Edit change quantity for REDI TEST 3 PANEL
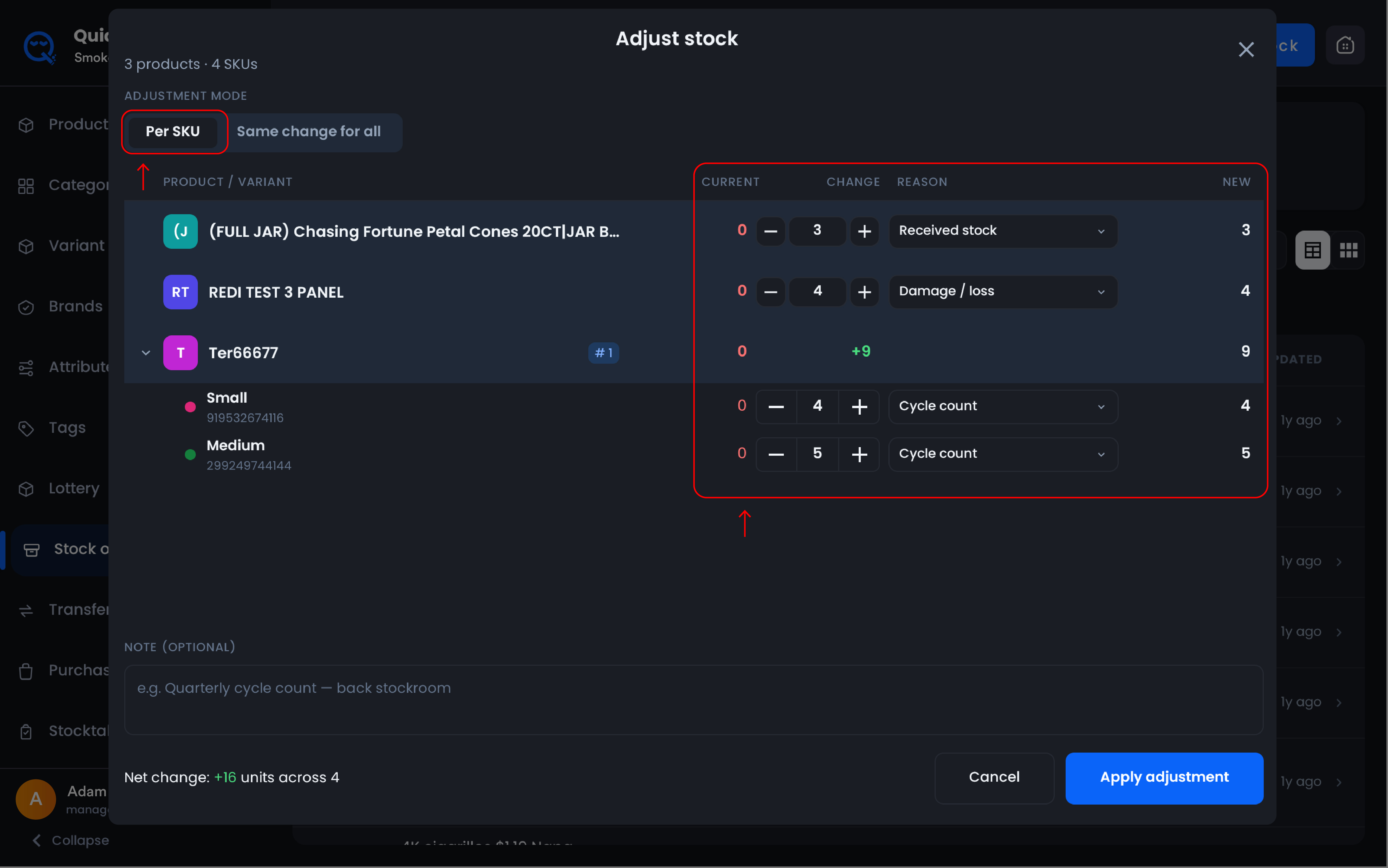 tap(817, 292)
